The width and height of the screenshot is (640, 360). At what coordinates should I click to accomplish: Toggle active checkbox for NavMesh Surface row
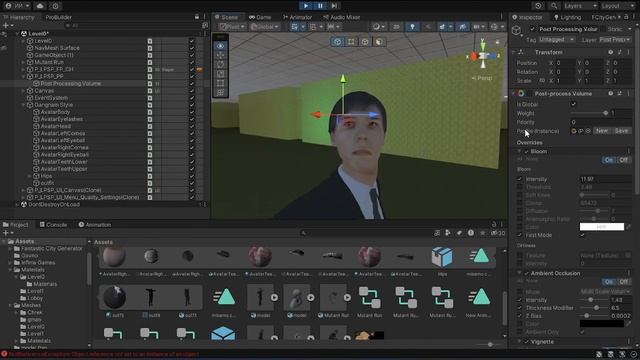pyautogui.click(x=191, y=48)
